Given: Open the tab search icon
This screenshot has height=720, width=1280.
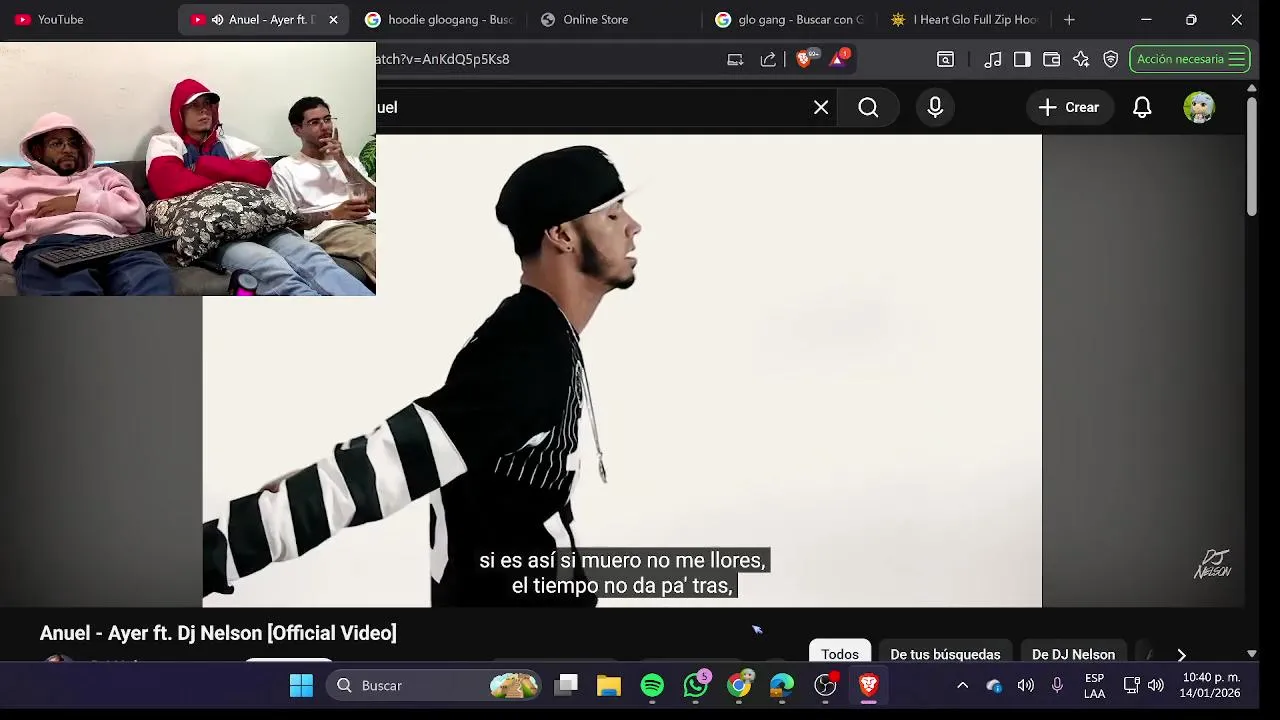Looking at the screenshot, I should 945,59.
